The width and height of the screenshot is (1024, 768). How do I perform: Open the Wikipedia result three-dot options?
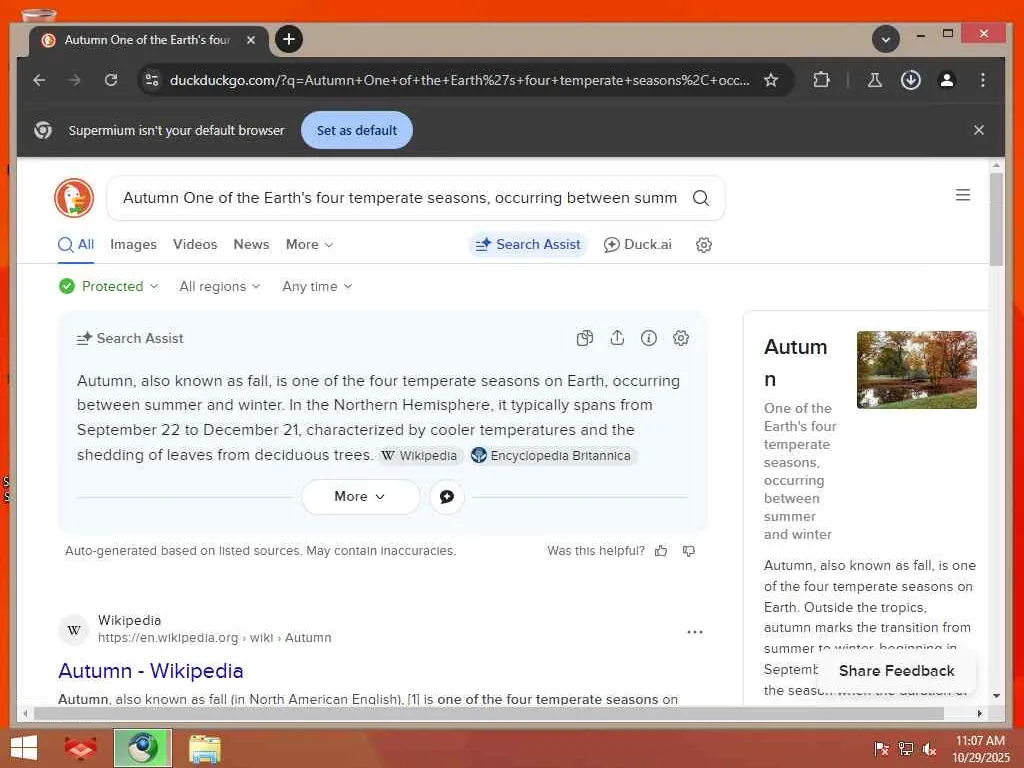(x=695, y=632)
